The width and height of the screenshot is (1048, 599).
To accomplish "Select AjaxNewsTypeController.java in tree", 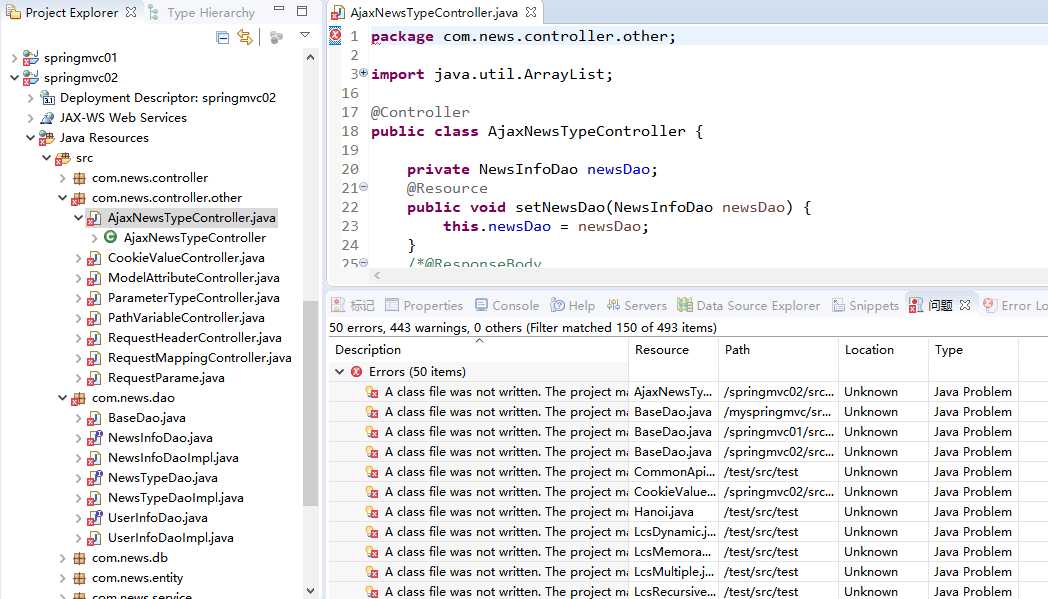I will click(x=191, y=218).
